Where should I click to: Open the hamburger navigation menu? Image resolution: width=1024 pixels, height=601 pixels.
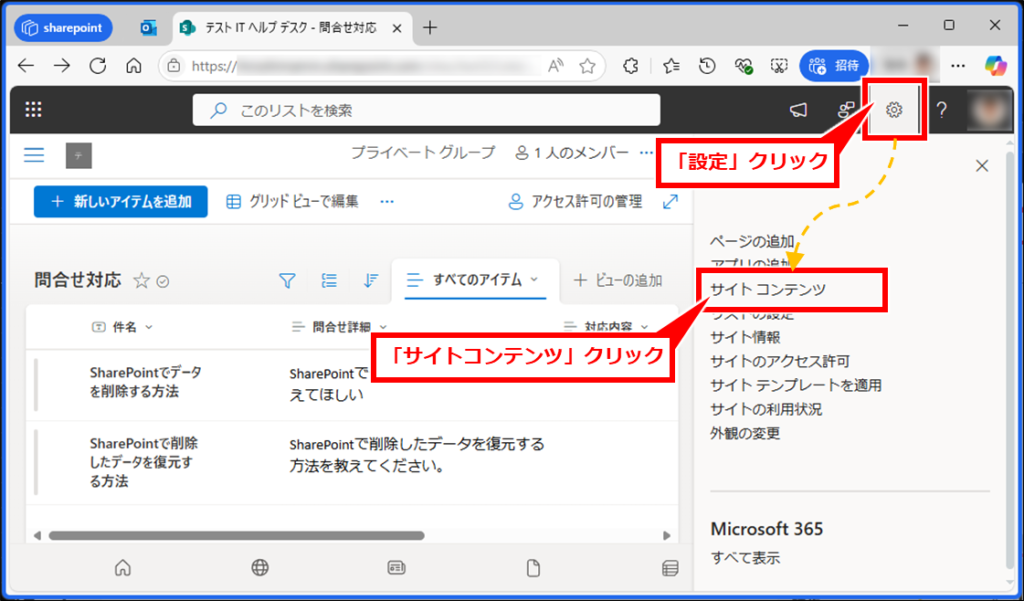34,155
